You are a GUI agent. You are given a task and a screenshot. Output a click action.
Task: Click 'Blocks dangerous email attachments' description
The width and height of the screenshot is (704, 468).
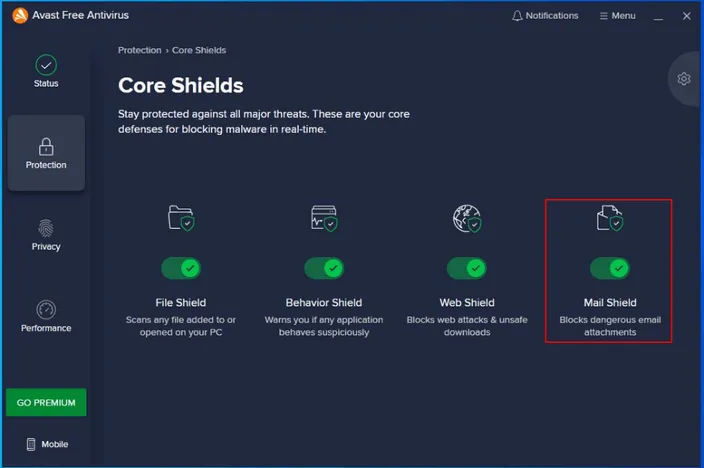coord(610,326)
